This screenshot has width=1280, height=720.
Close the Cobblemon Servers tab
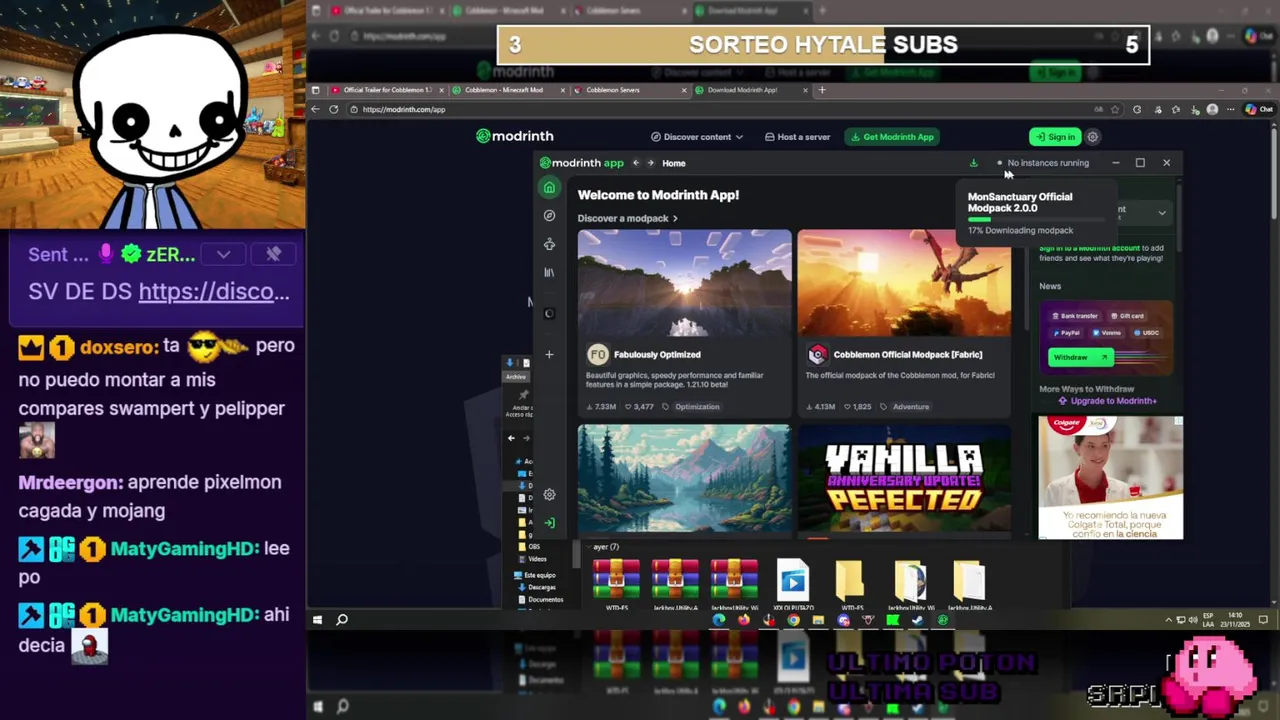tap(684, 90)
